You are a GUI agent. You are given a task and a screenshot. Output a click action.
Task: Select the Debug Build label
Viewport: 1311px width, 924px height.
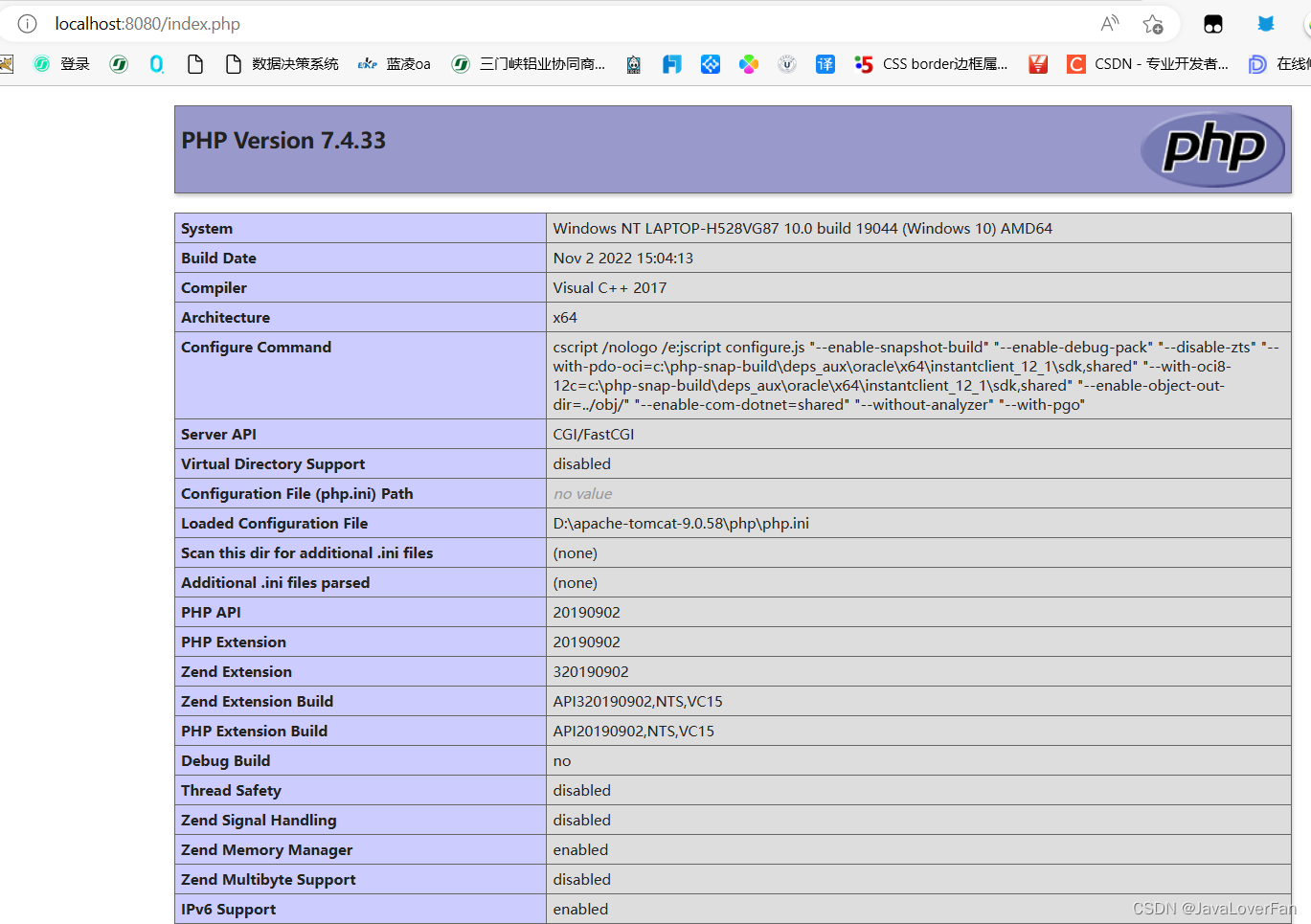225,760
